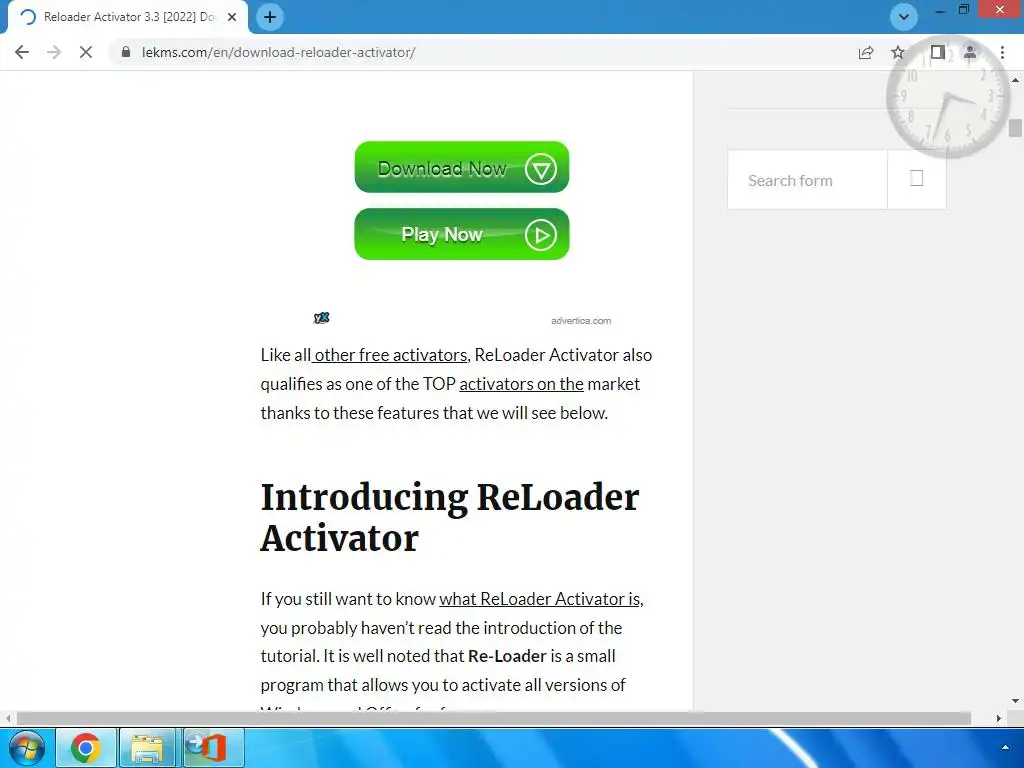
Task: Click the bold Re-Loader text
Action: point(507,656)
